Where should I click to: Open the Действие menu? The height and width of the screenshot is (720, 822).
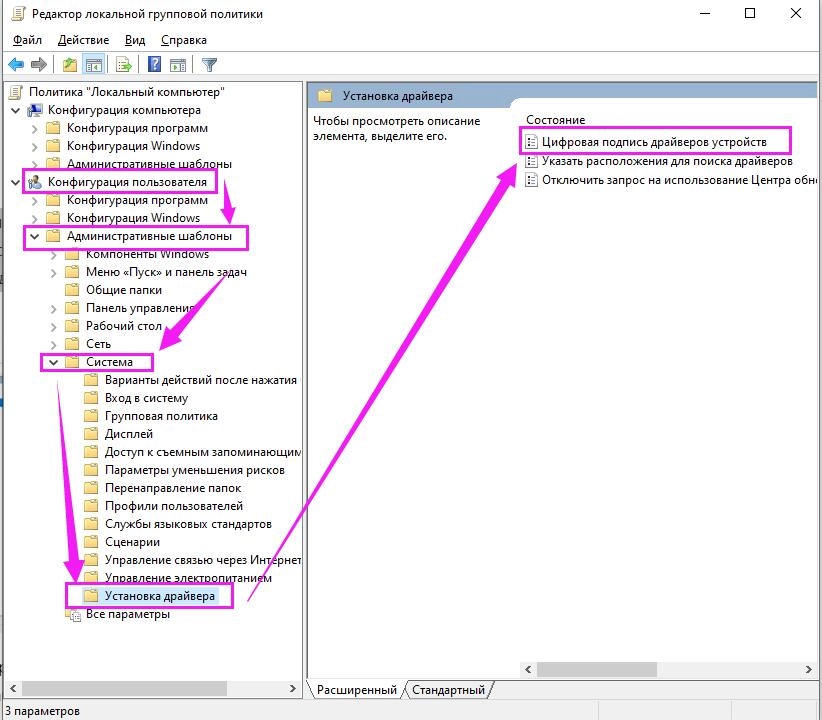coord(84,40)
